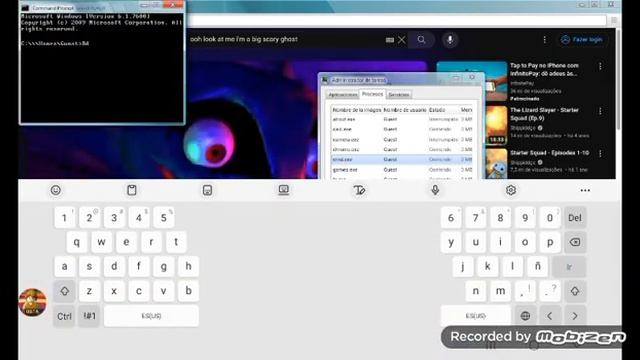This screenshot has width=640, height=360.
Task: Tap the microphone icon in the keyboard toolbar
Action: pos(435,190)
